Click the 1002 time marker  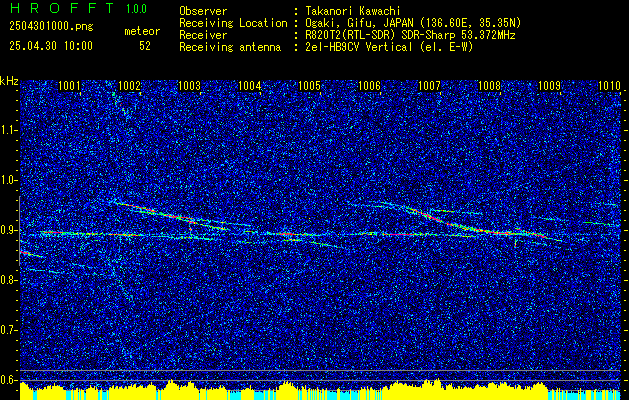point(130,86)
